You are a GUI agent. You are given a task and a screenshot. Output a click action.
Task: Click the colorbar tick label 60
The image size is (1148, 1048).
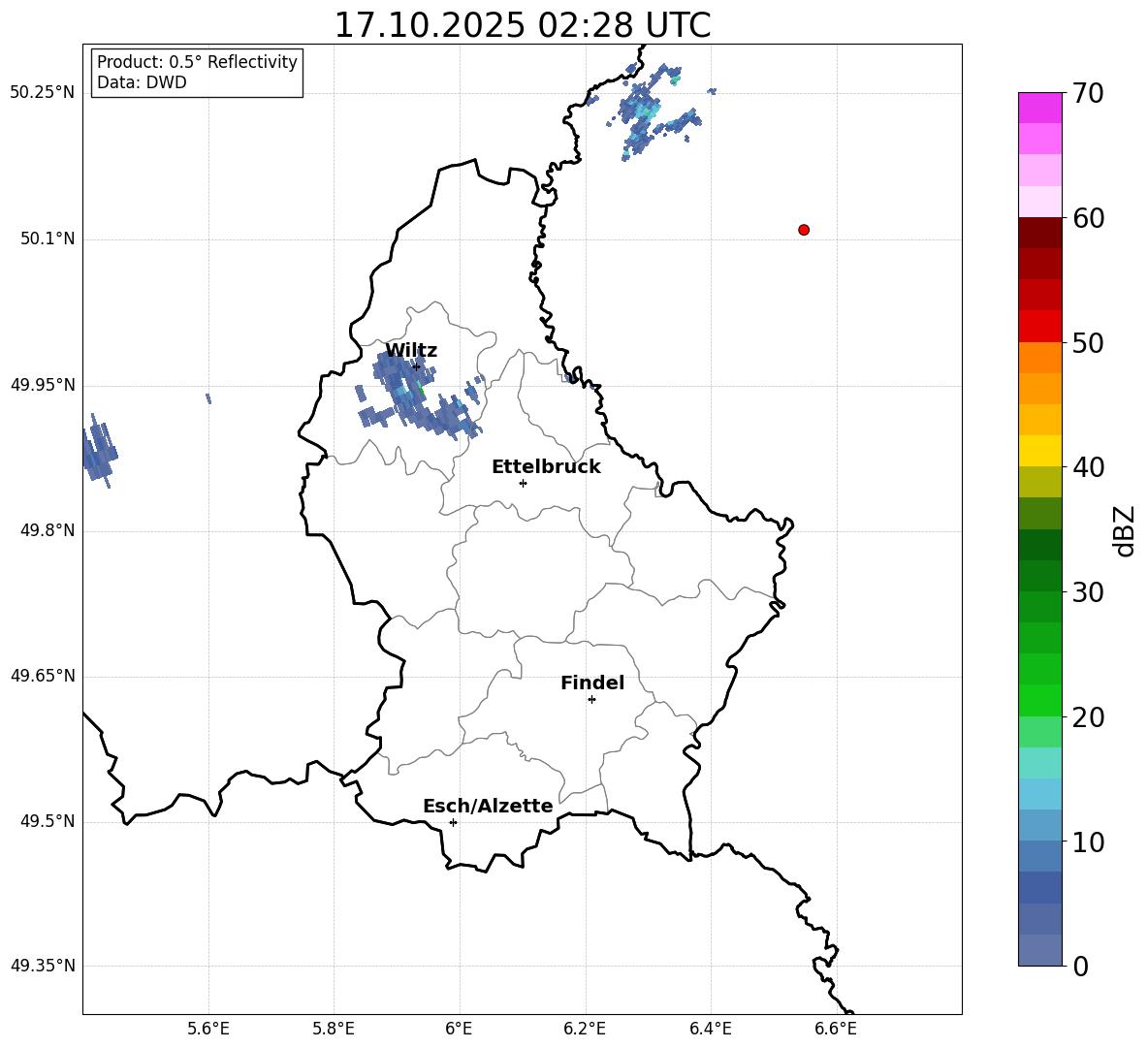[1088, 218]
